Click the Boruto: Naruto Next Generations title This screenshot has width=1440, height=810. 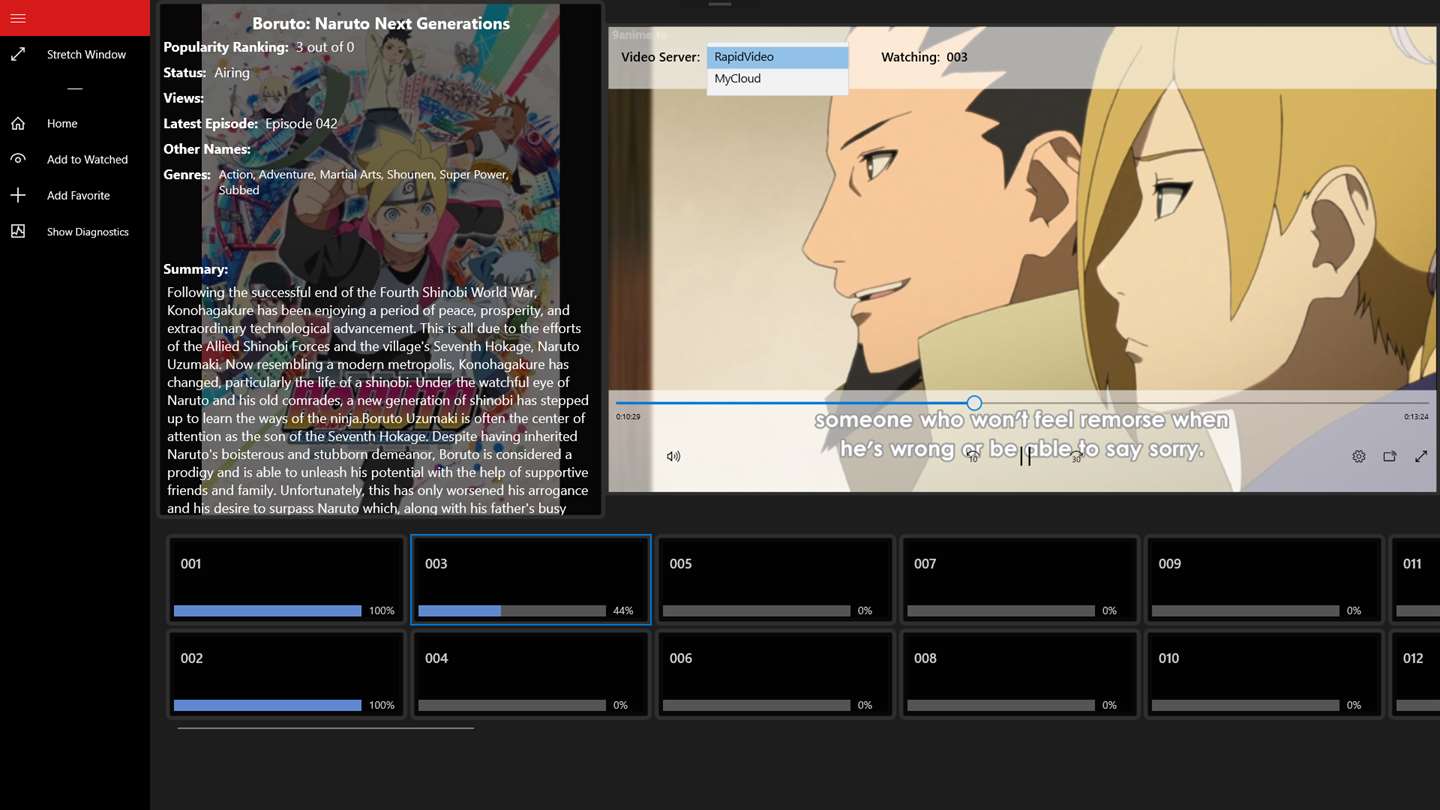pos(381,23)
